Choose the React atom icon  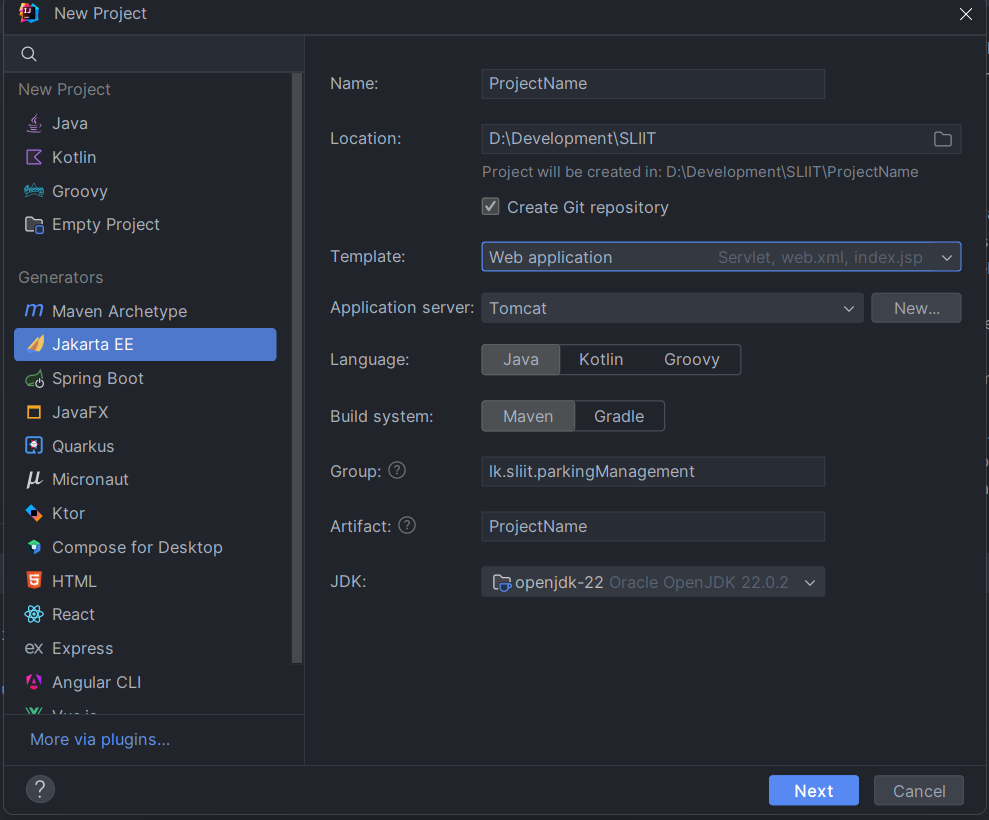(x=34, y=615)
